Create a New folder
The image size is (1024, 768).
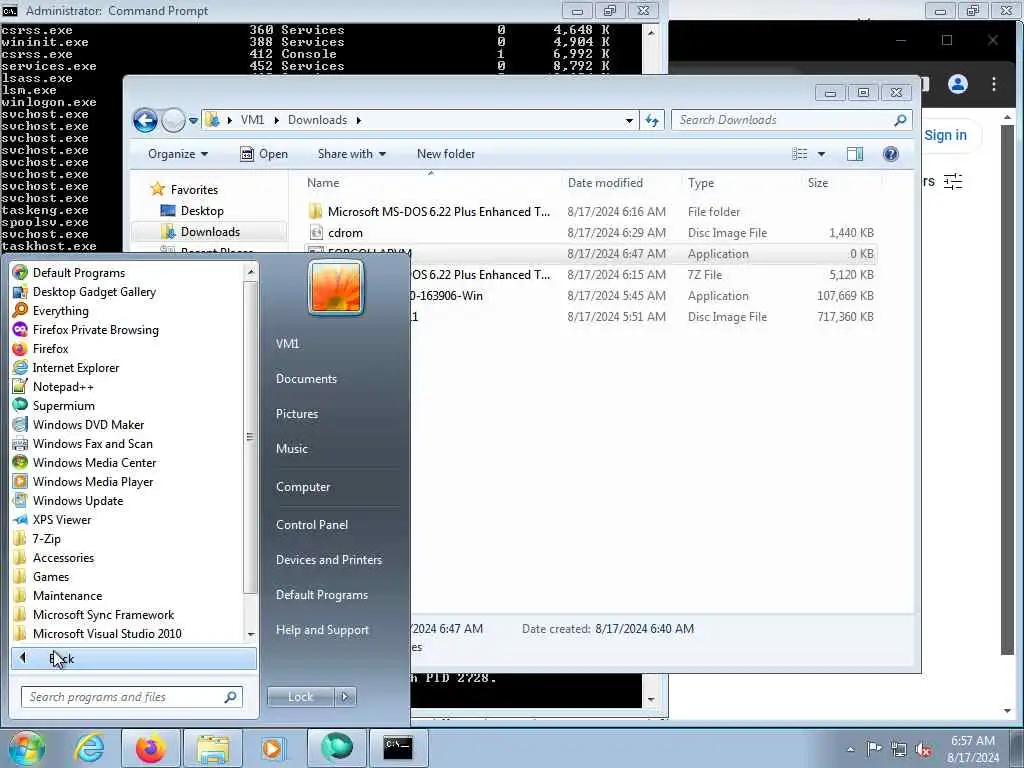pyautogui.click(x=446, y=154)
